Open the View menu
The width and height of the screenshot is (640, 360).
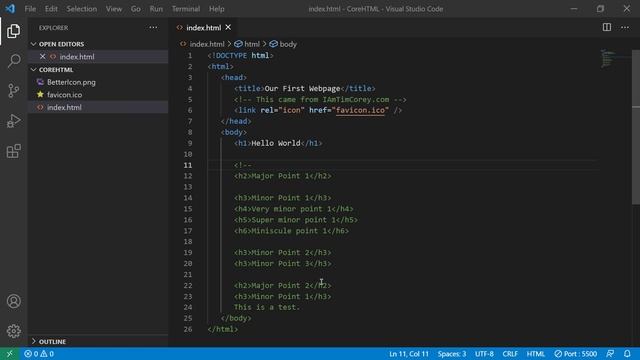click(113, 9)
